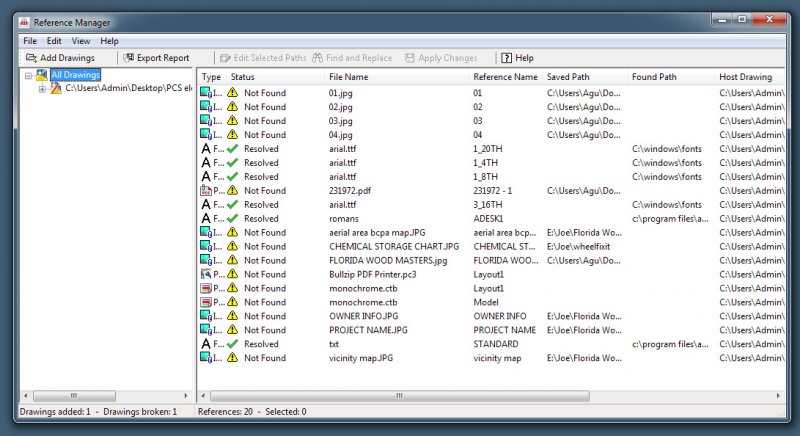Image resolution: width=800 pixels, height=436 pixels.
Task: Click the image type icon for vicinity map.JPG
Action: pyautogui.click(x=207, y=358)
